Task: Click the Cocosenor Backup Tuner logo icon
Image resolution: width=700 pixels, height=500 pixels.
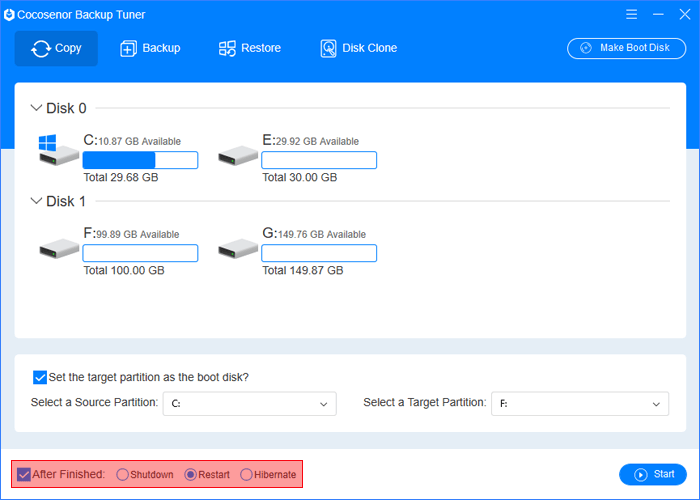Action: (x=9, y=15)
